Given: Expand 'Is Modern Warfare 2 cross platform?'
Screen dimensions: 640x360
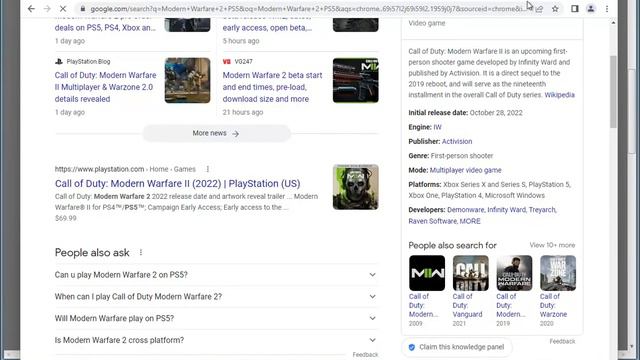Looking at the screenshot, I should tap(216, 340).
